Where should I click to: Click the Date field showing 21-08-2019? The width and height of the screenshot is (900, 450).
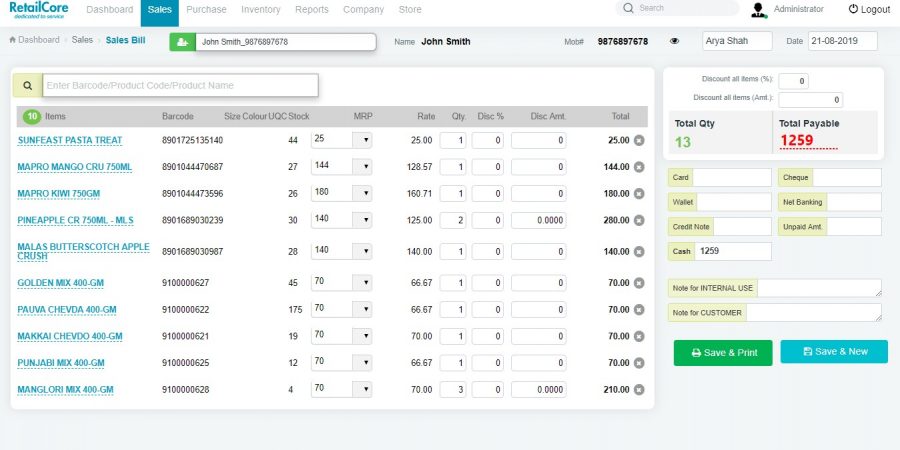[843, 41]
